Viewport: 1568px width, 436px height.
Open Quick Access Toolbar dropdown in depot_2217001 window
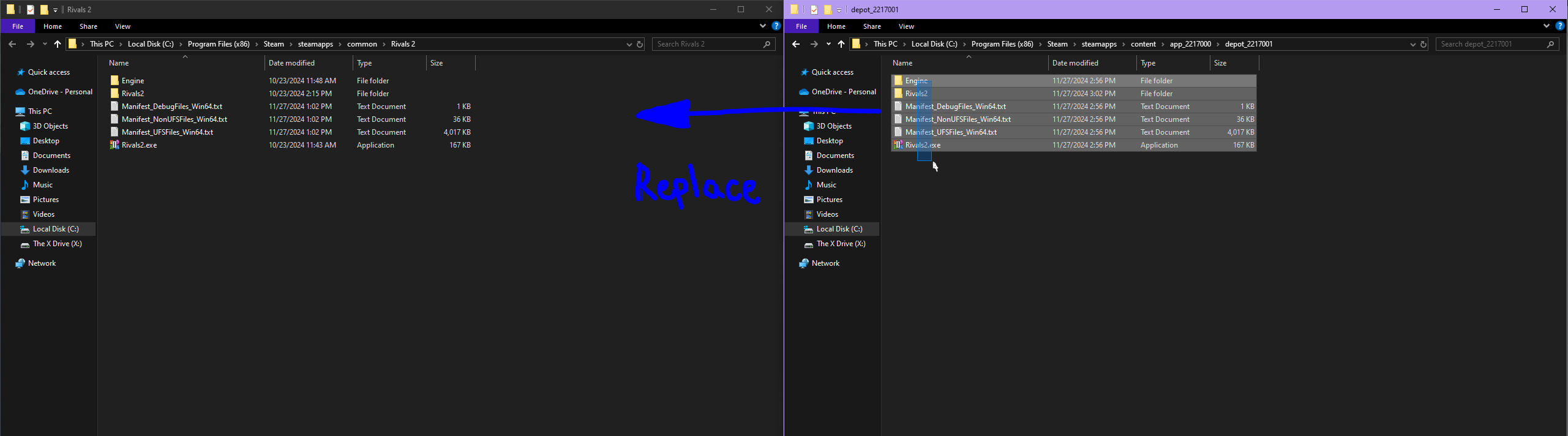pyautogui.click(x=839, y=10)
